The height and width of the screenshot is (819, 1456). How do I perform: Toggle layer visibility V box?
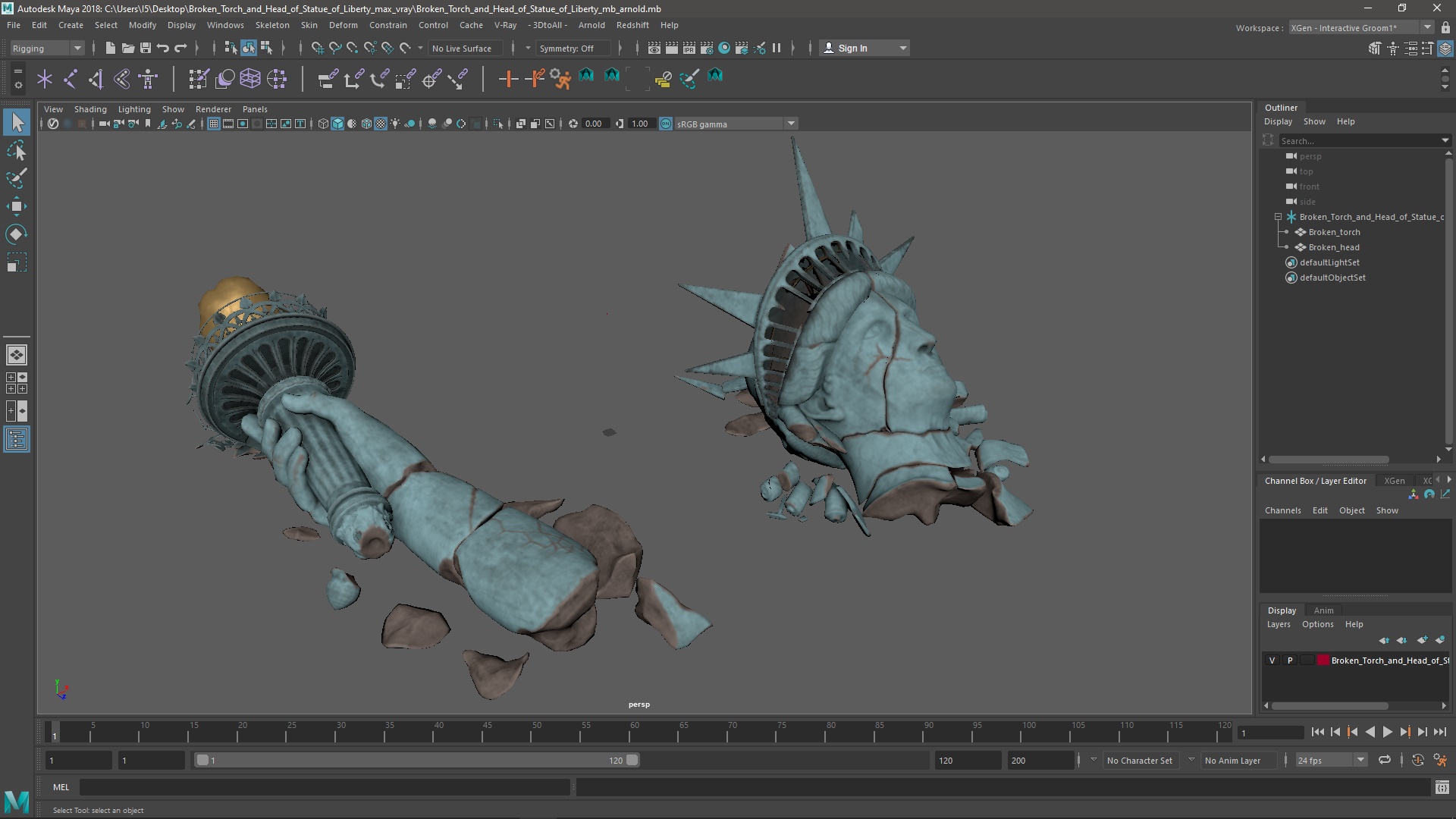pyautogui.click(x=1272, y=661)
